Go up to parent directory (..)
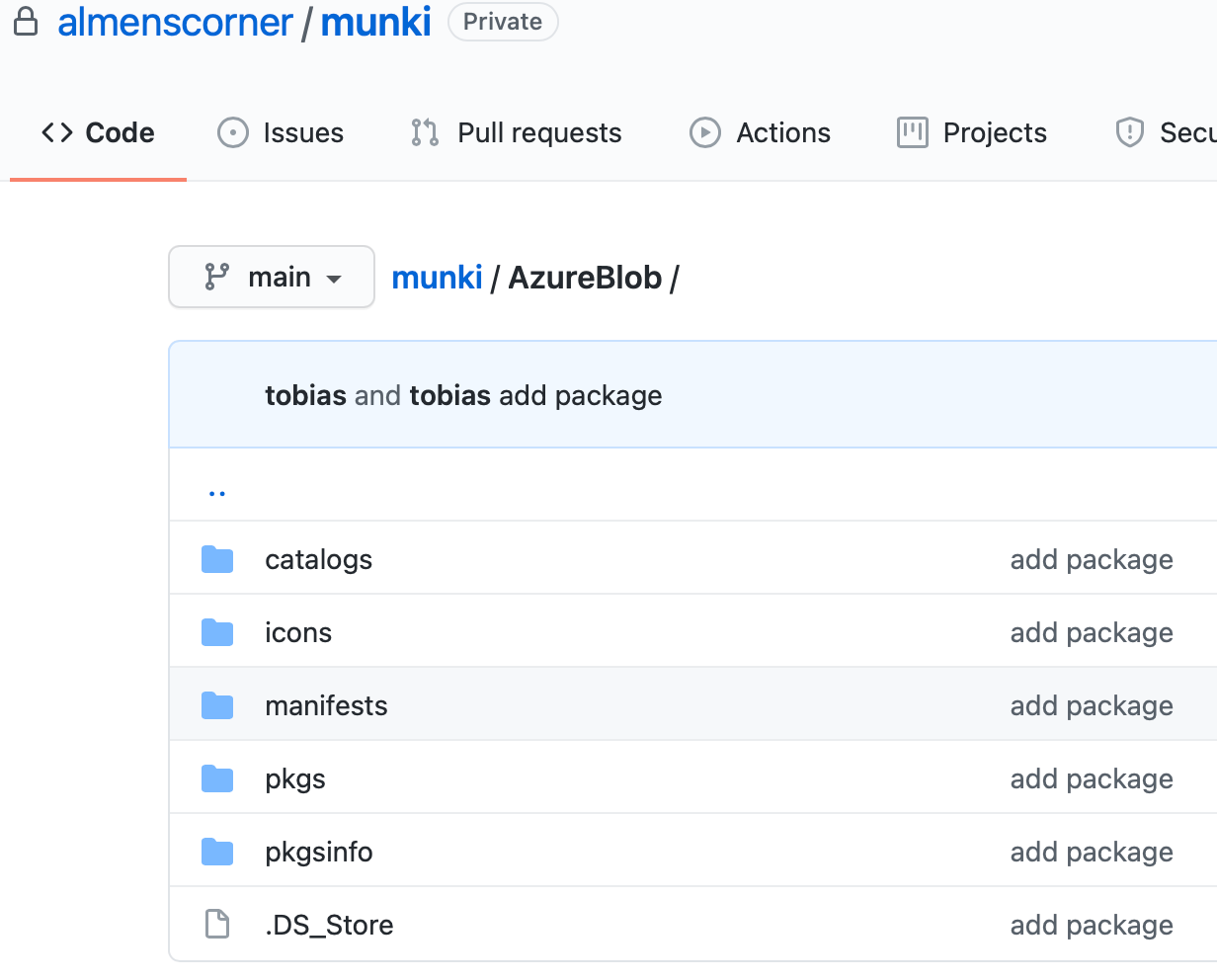 click(x=217, y=491)
